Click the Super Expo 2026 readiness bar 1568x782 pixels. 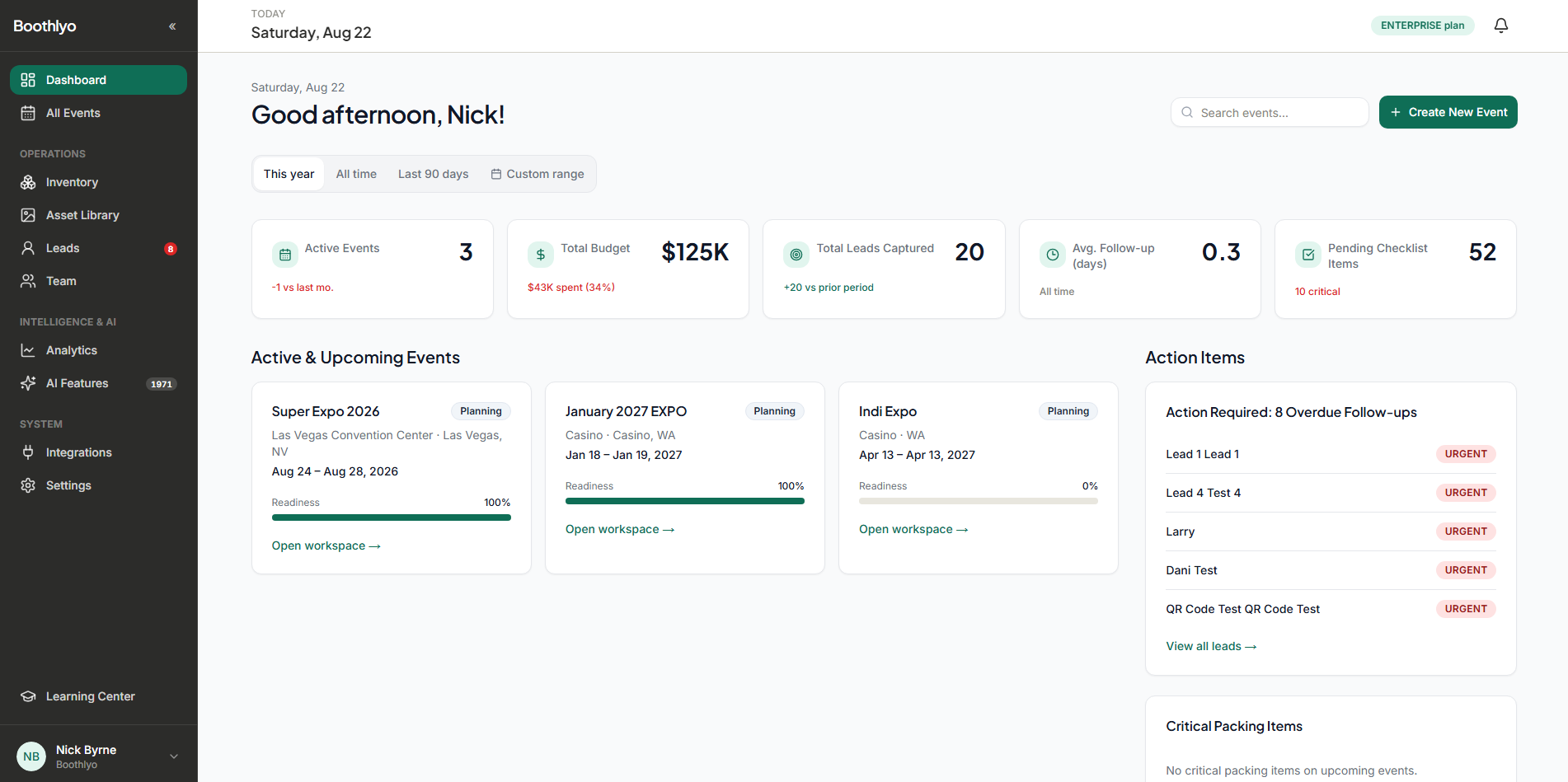392,517
